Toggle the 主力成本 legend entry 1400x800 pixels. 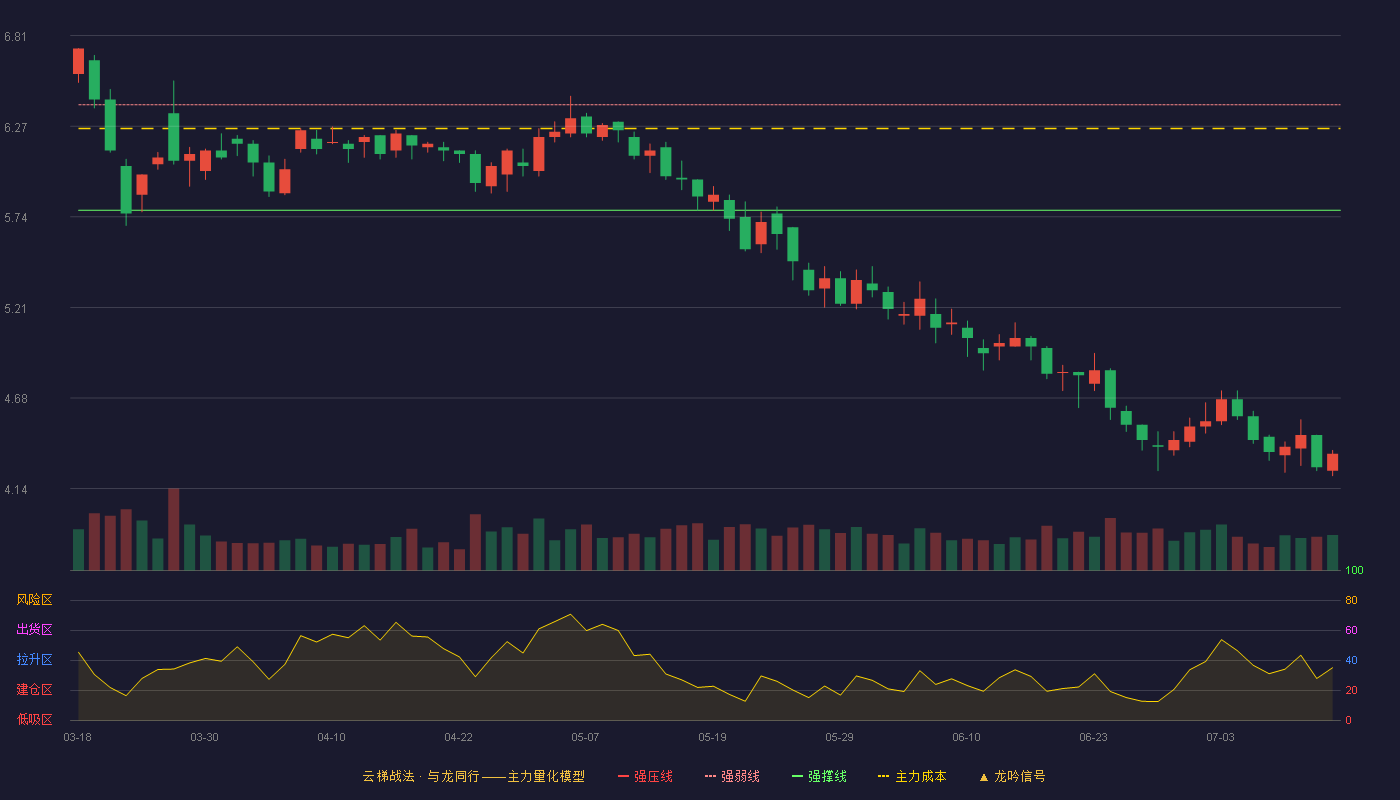pos(911,776)
